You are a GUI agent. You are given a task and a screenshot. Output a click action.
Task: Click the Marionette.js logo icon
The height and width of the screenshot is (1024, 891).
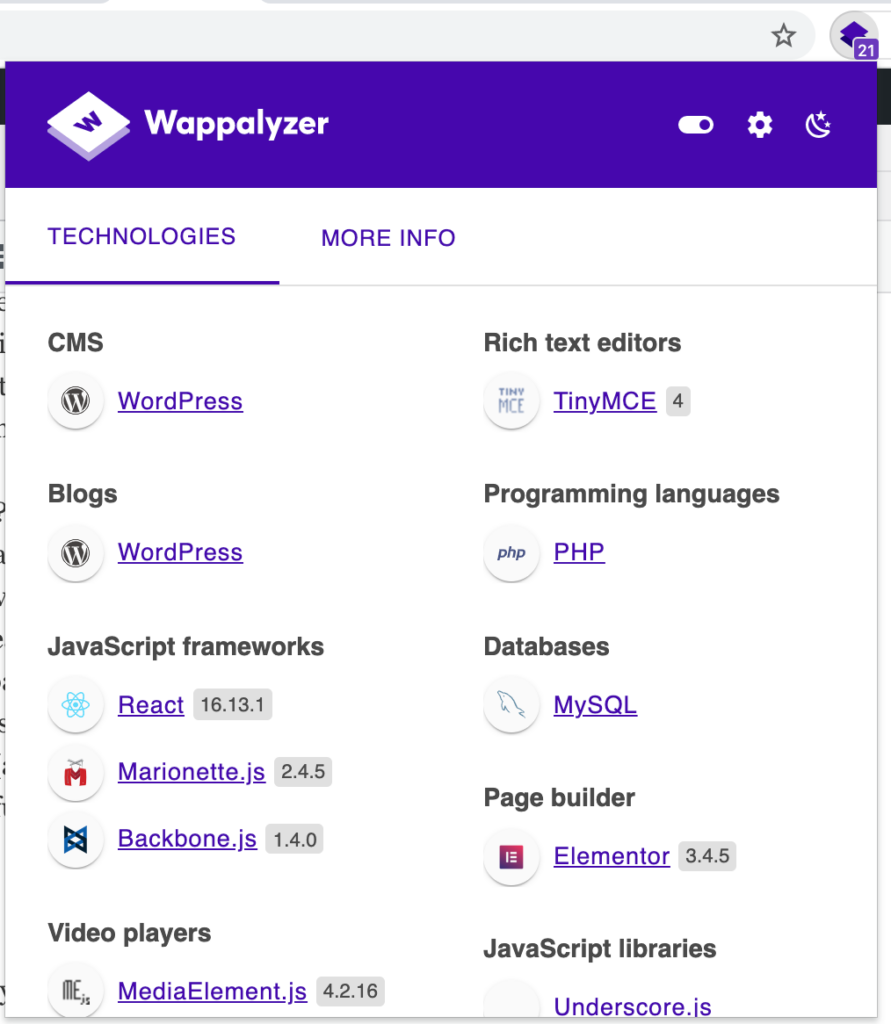pos(76,773)
